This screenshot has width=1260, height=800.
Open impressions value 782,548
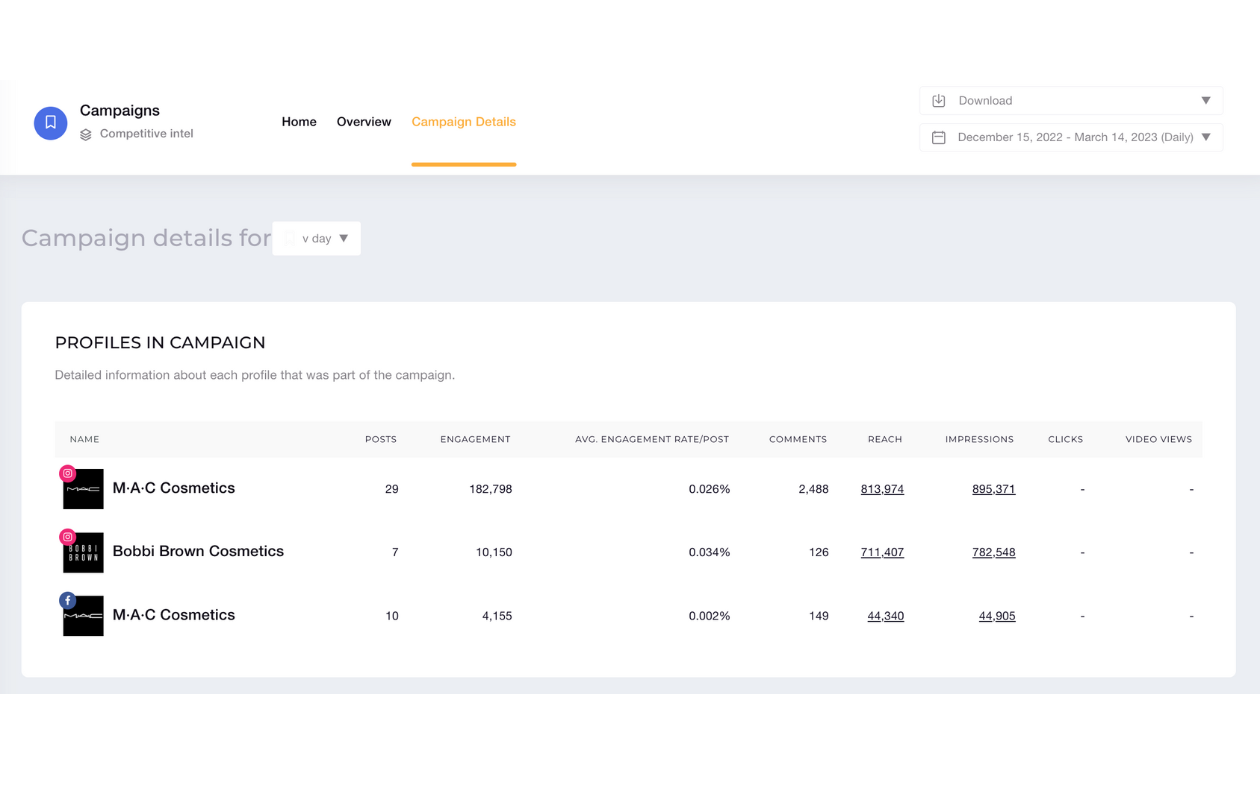[993, 552]
